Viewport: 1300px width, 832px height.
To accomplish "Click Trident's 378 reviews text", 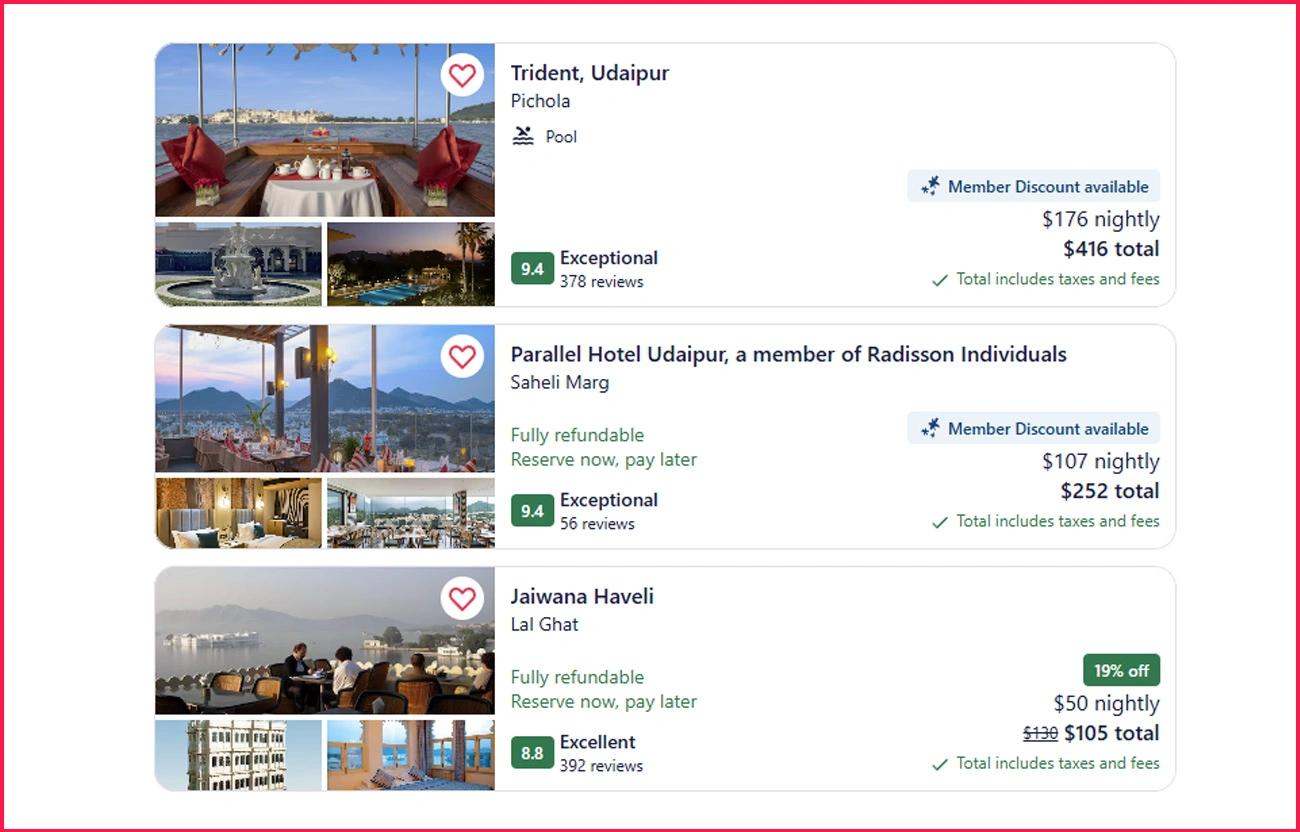I will (601, 282).
